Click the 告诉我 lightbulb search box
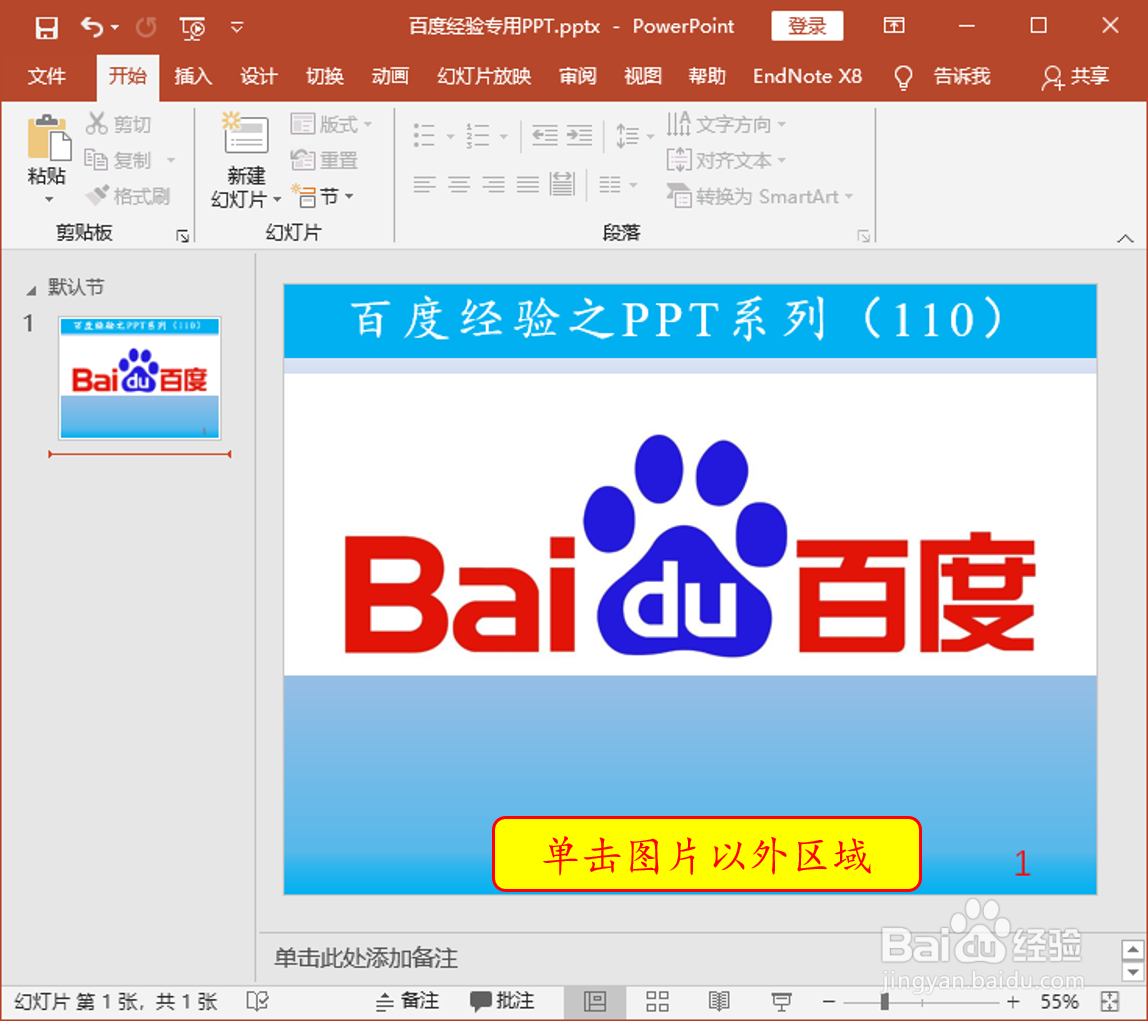 (x=943, y=76)
